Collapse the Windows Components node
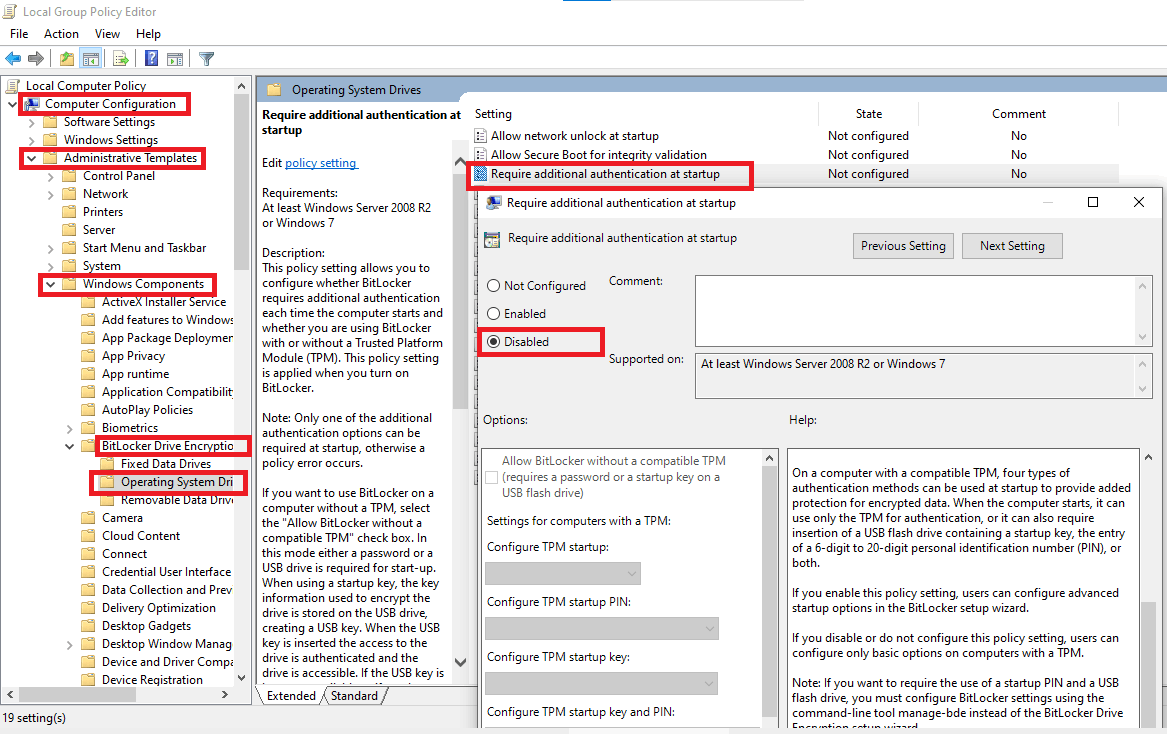This screenshot has width=1167, height=734. tap(51, 284)
